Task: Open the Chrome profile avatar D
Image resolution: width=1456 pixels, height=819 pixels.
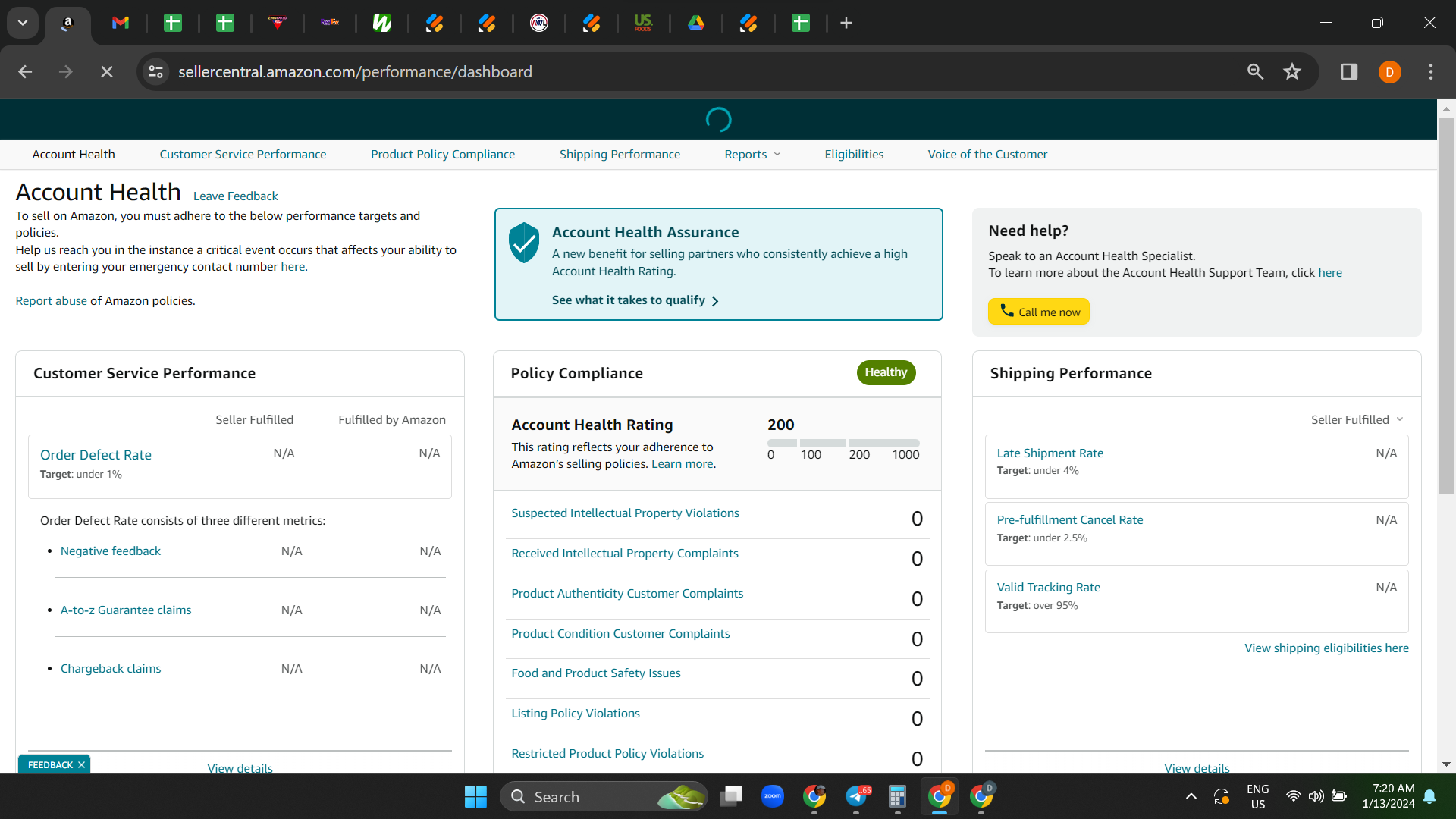Action: [x=1390, y=72]
